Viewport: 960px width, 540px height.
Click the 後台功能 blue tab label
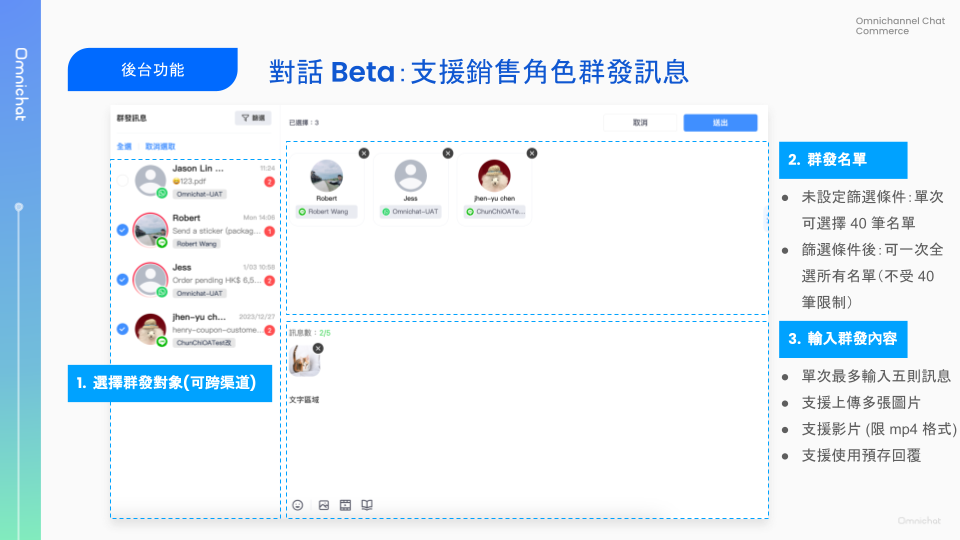[152, 70]
